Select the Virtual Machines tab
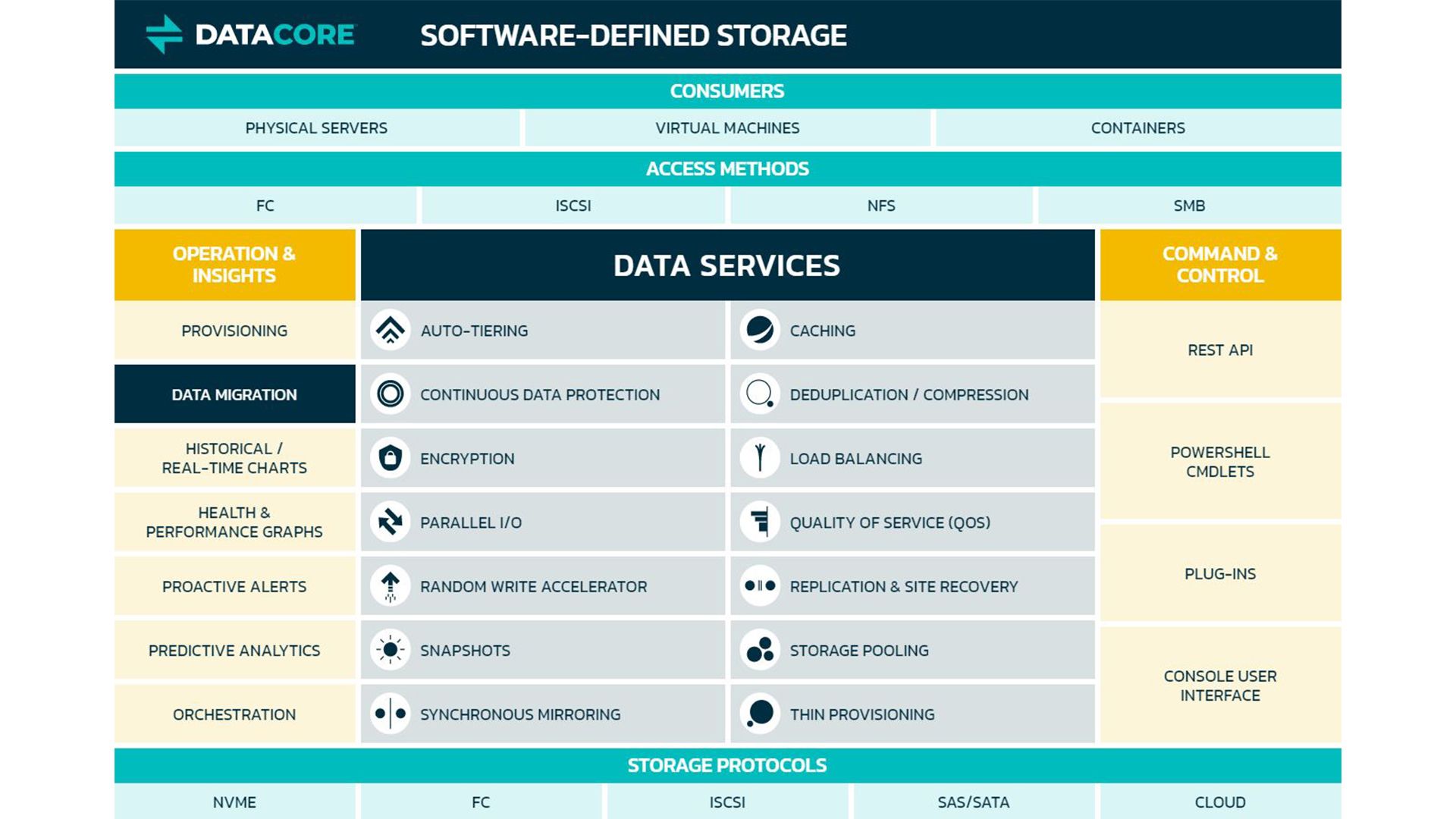Viewport: 1456px width, 819px height. 727,127
